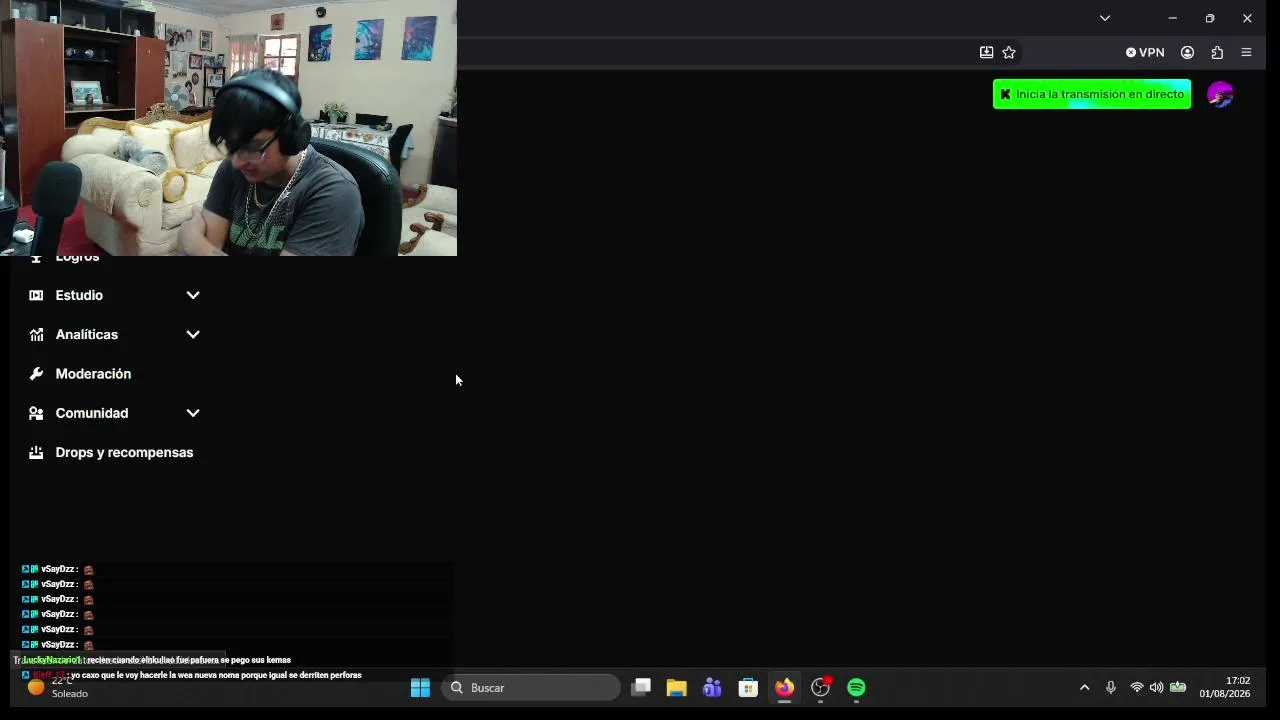Image resolution: width=1280 pixels, height=720 pixels.
Task: Open the Extensions puzzle-piece icon
Action: pos(1217,52)
